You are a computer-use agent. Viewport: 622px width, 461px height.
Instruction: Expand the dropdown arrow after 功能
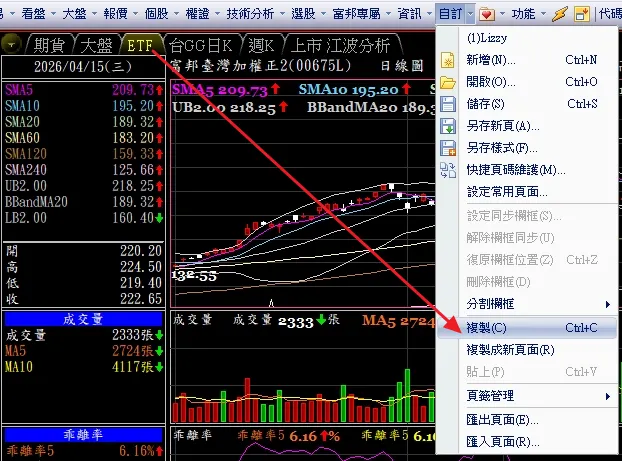[543, 14]
